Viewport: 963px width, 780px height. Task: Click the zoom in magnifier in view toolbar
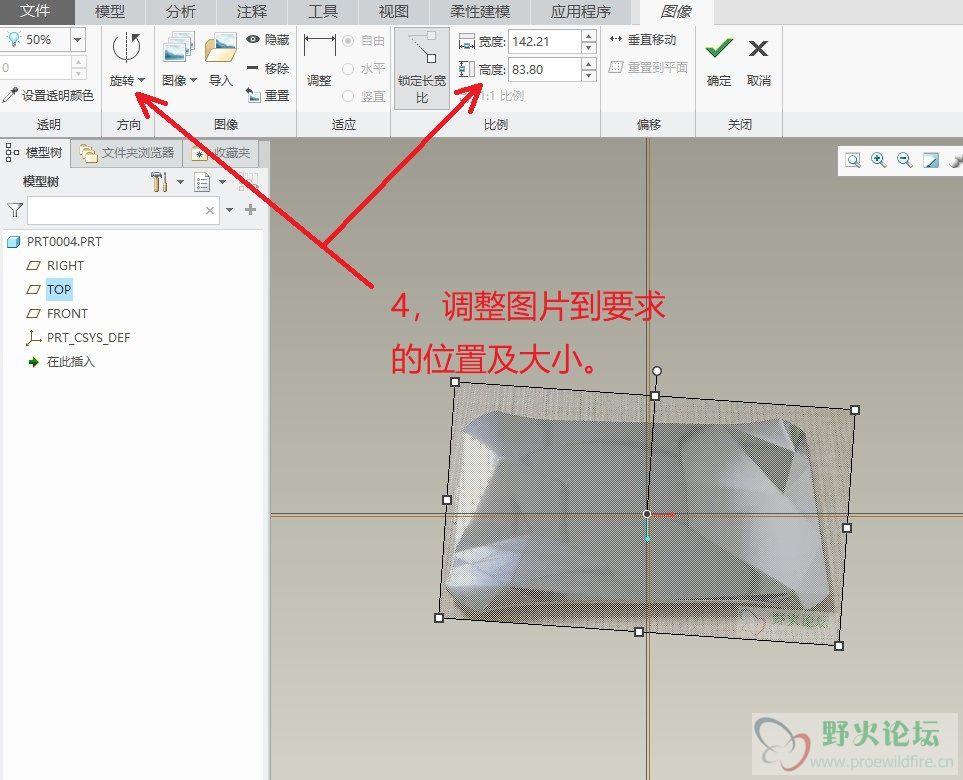click(x=879, y=160)
